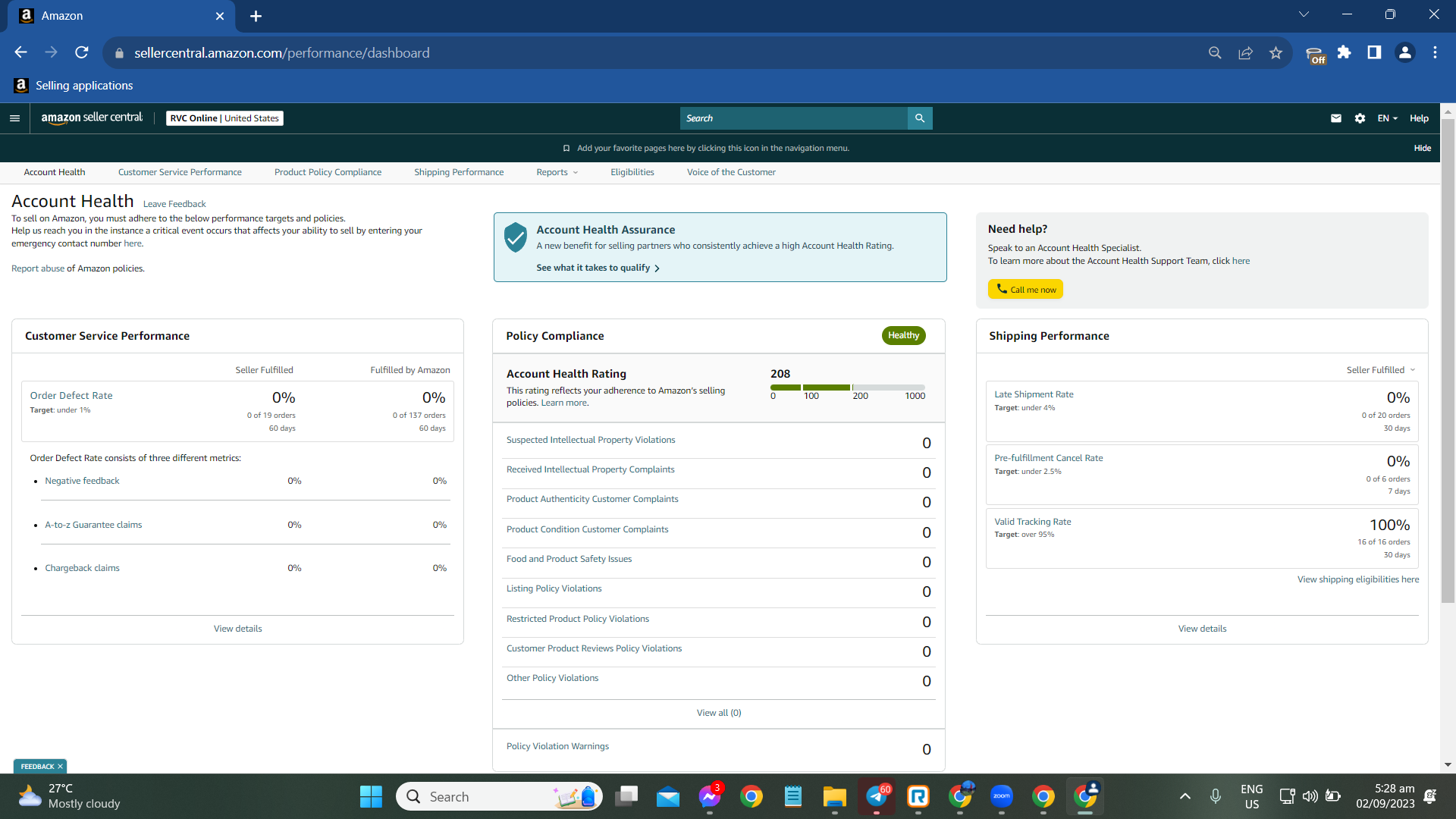Open Zoom from the taskbar
The height and width of the screenshot is (819, 1456).
pos(1002,796)
